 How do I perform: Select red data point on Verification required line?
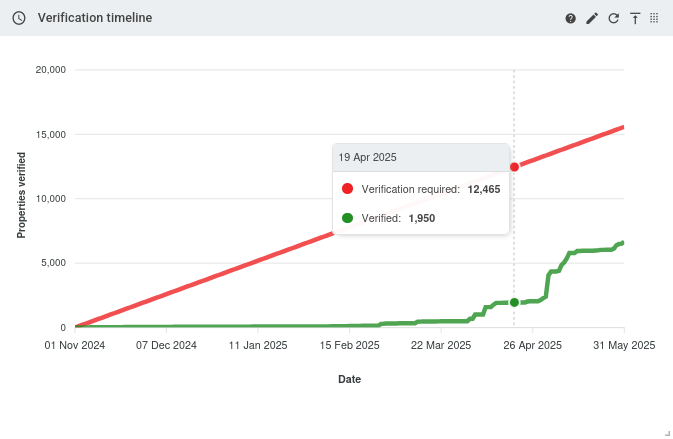pyautogui.click(x=514, y=167)
